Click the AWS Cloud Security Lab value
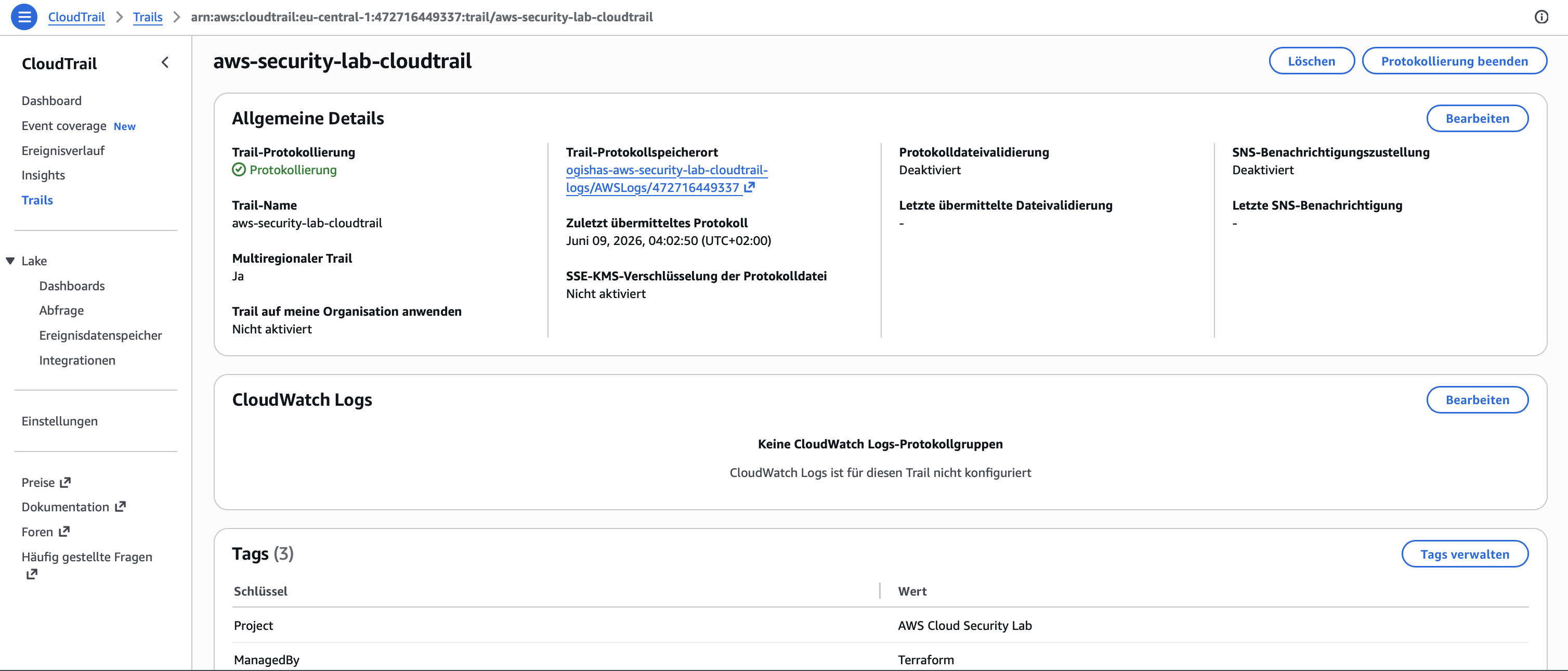 point(965,625)
